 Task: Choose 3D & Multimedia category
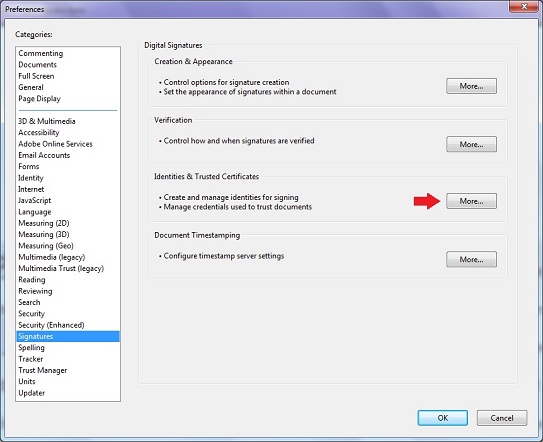(47, 121)
